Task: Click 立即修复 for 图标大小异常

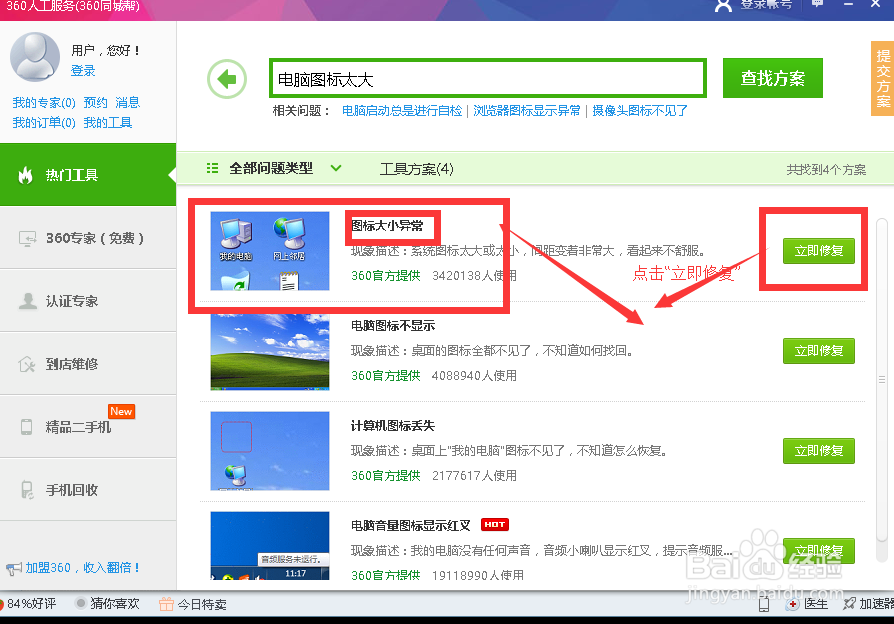Action: point(819,251)
